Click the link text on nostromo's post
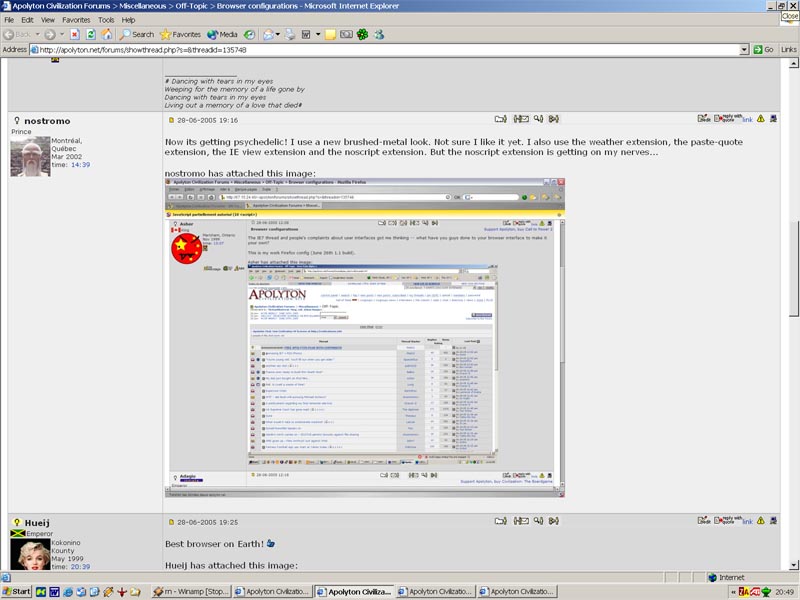The width and height of the screenshot is (800, 600). [x=747, y=119]
